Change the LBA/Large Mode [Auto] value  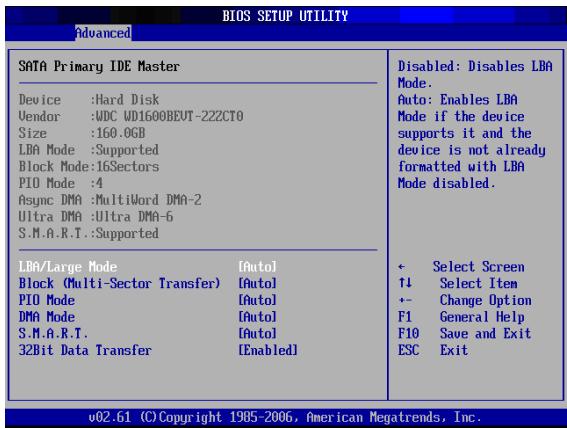pyautogui.click(x=257, y=267)
